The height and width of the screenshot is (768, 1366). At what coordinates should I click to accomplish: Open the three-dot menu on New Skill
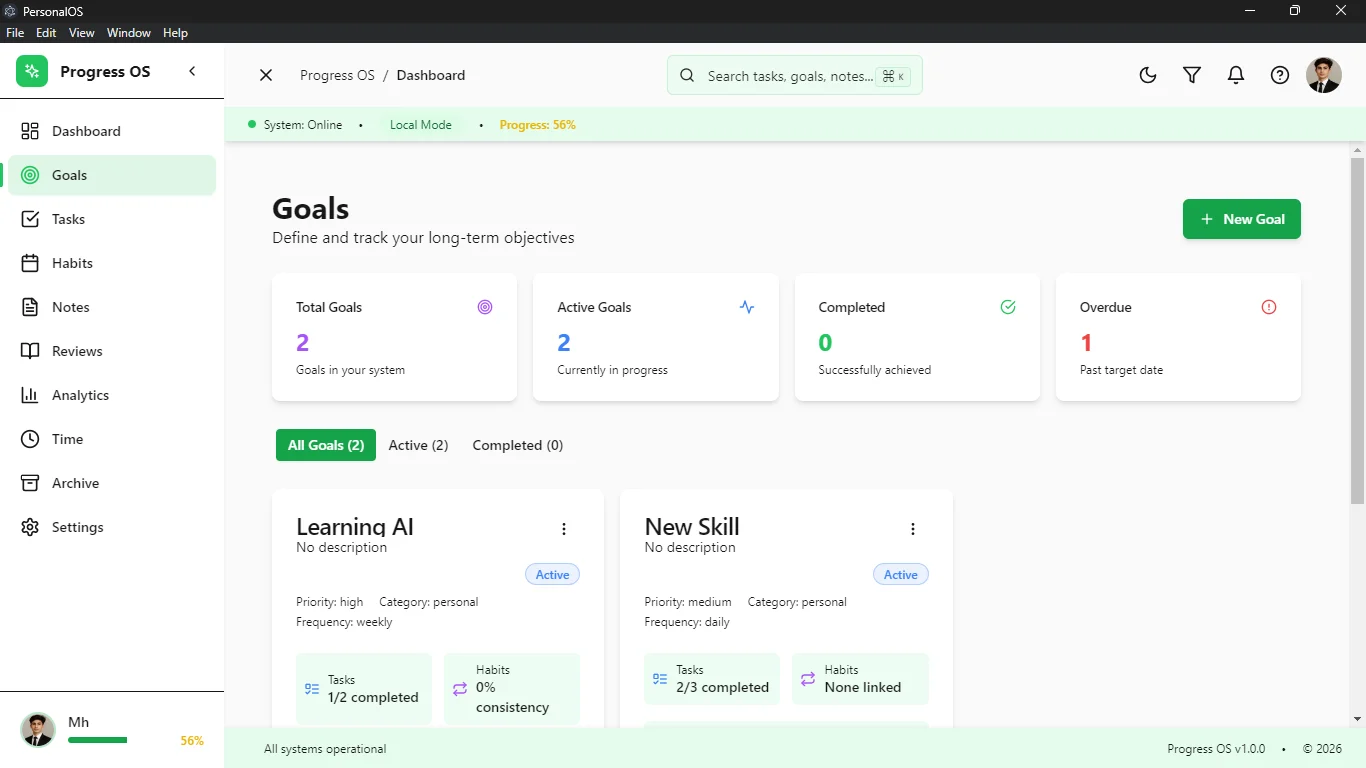[x=912, y=529]
